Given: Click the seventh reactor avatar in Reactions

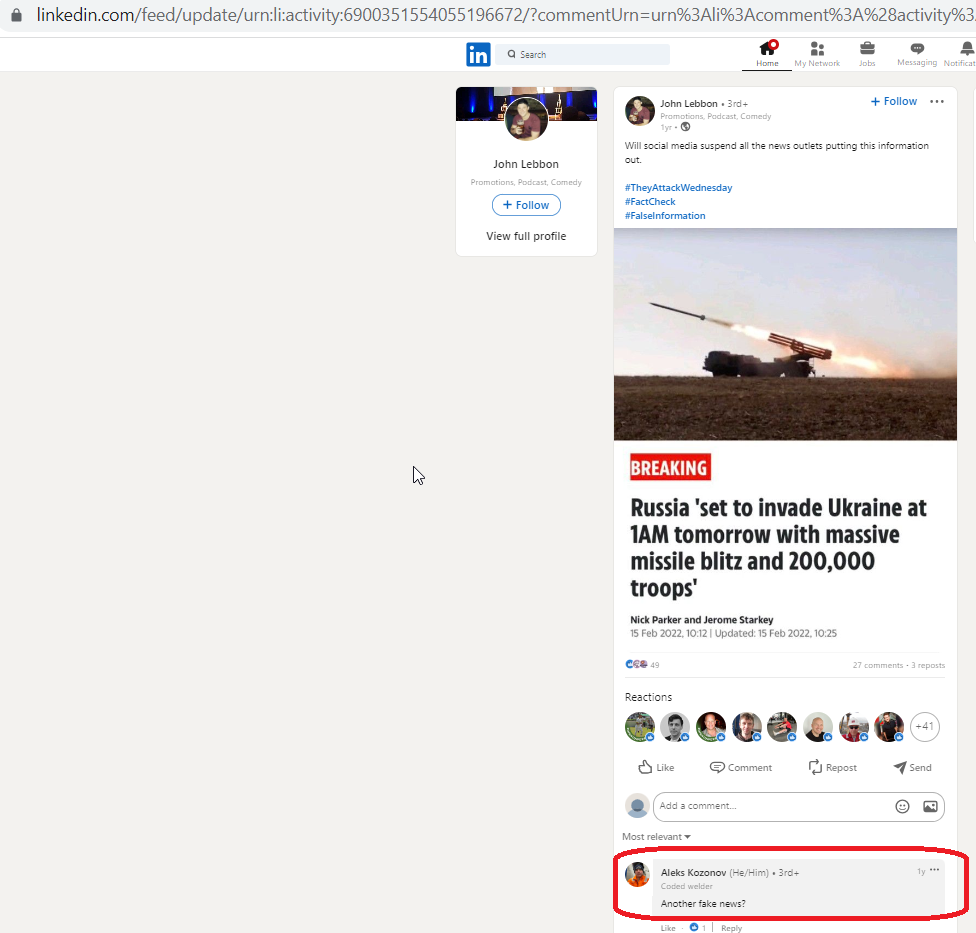Looking at the screenshot, I should [x=854, y=726].
